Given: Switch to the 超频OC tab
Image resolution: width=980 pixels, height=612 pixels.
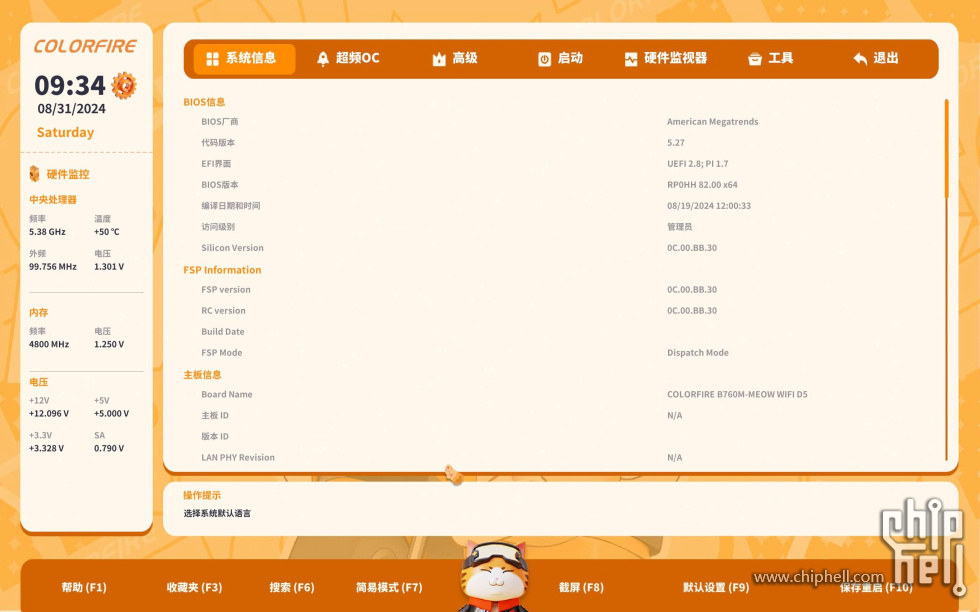Looking at the screenshot, I should pyautogui.click(x=349, y=59).
